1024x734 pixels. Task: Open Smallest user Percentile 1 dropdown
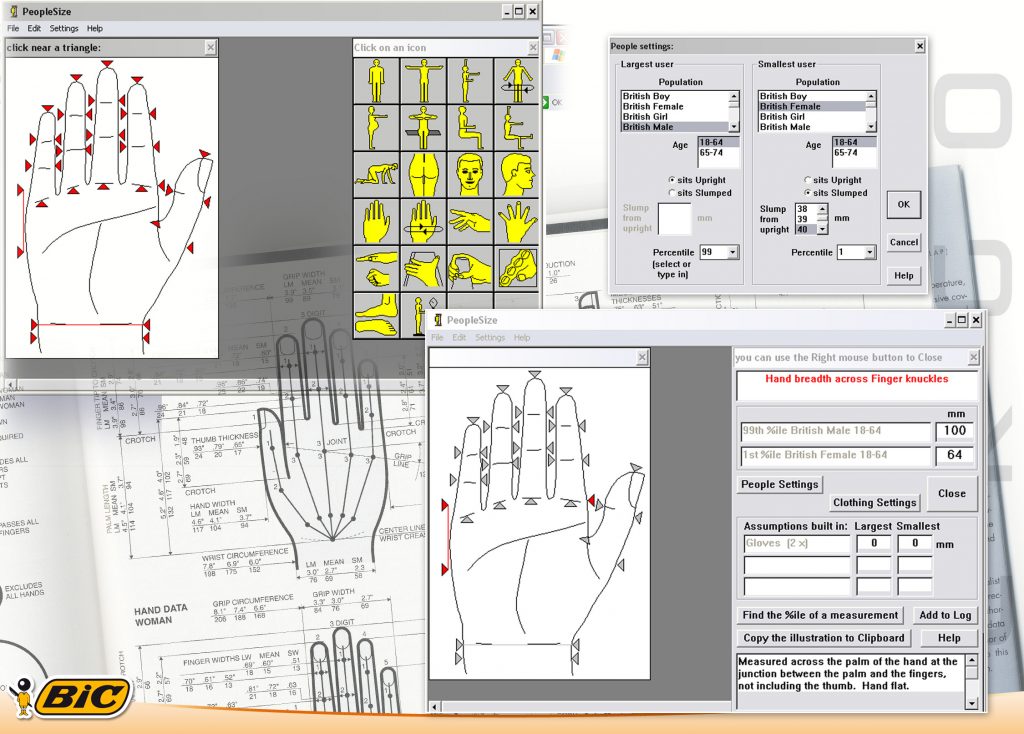click(x=869, y=252)
